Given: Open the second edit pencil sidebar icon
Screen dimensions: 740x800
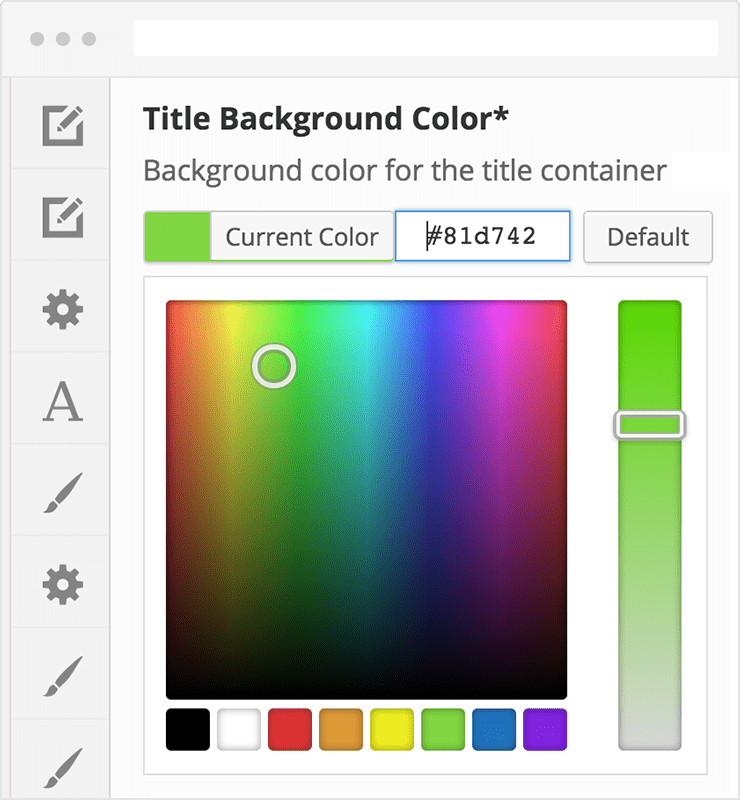Looking at the screenshot, I should [x=63, y=217].
